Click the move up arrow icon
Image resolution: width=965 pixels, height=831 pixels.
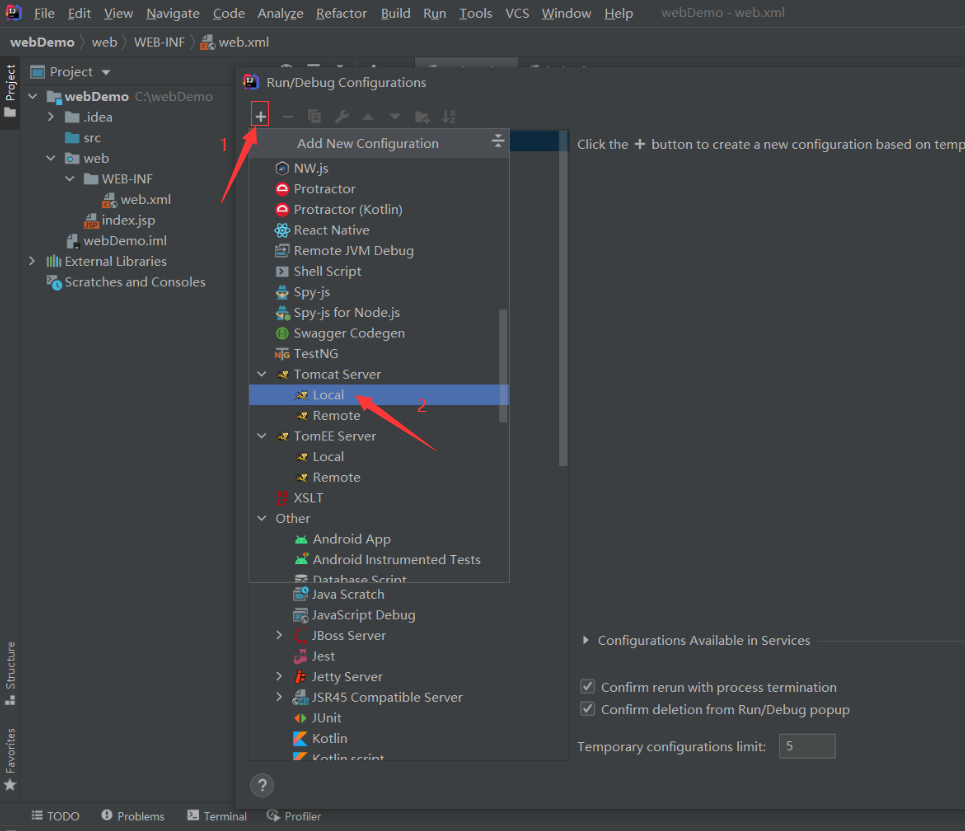pyautogui.click(x=368, y=116)
